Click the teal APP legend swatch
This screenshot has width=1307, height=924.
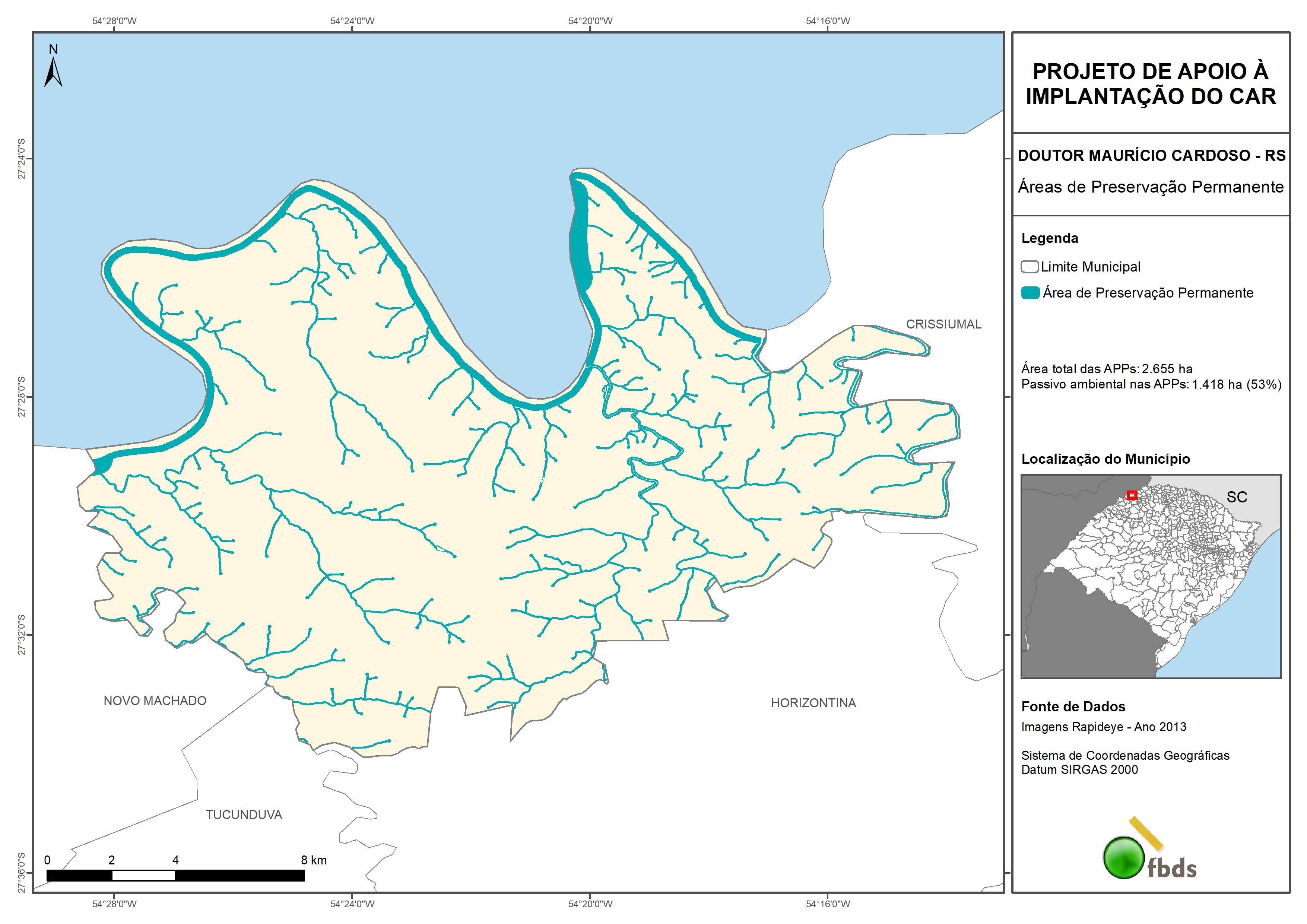point(1030,293)
